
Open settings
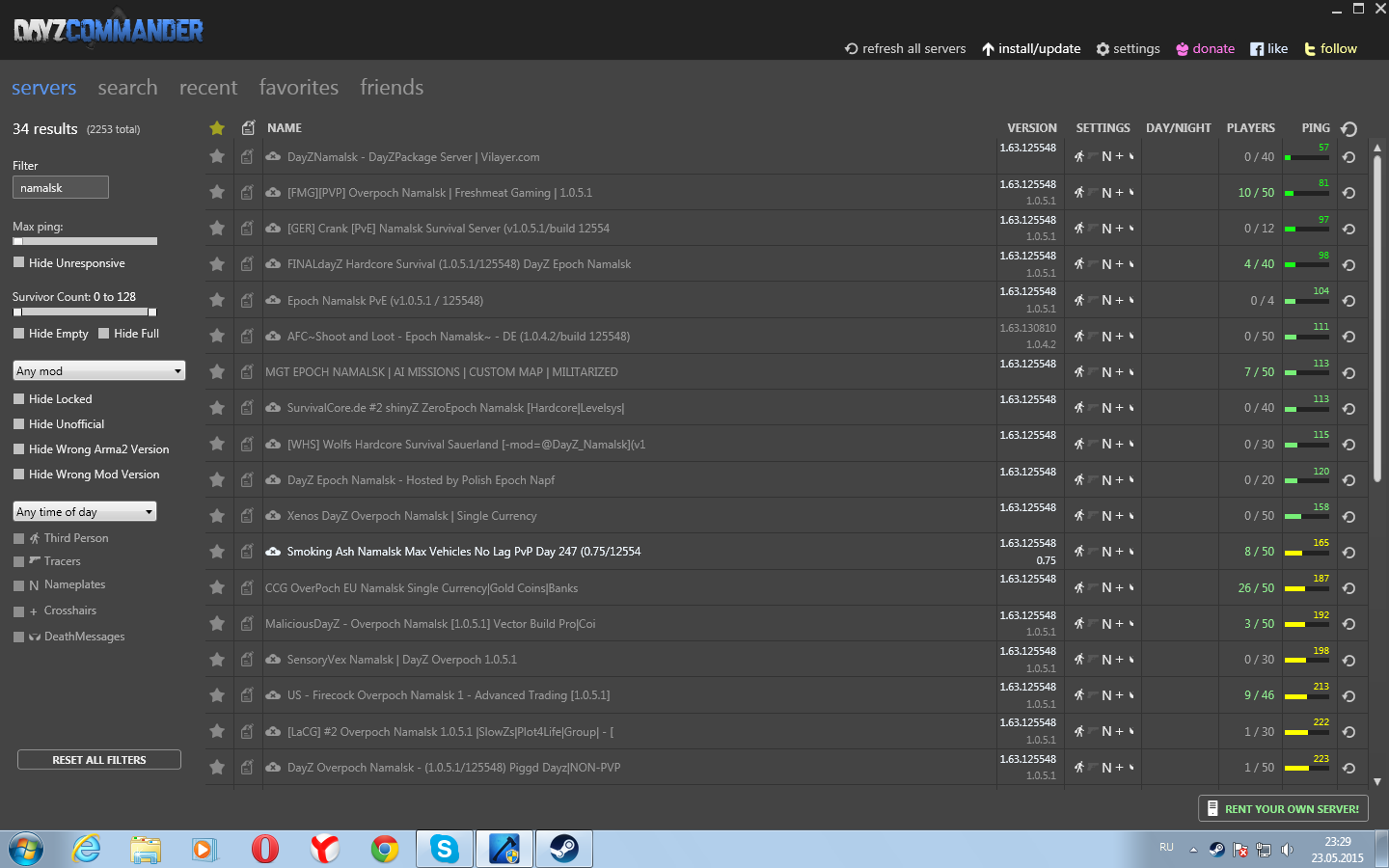point(1128,48)
